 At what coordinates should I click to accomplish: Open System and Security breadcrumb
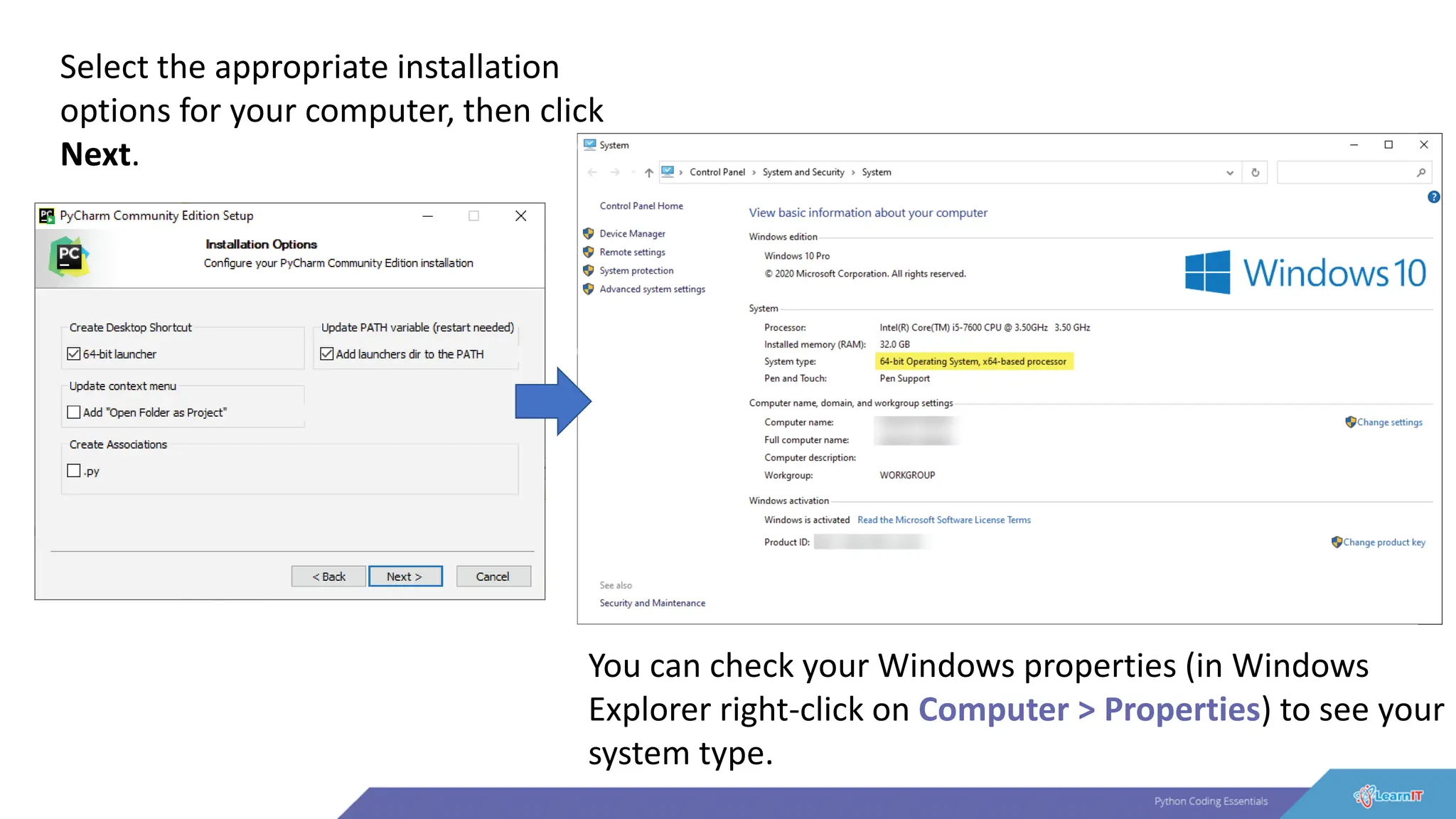tap(803, 172)
